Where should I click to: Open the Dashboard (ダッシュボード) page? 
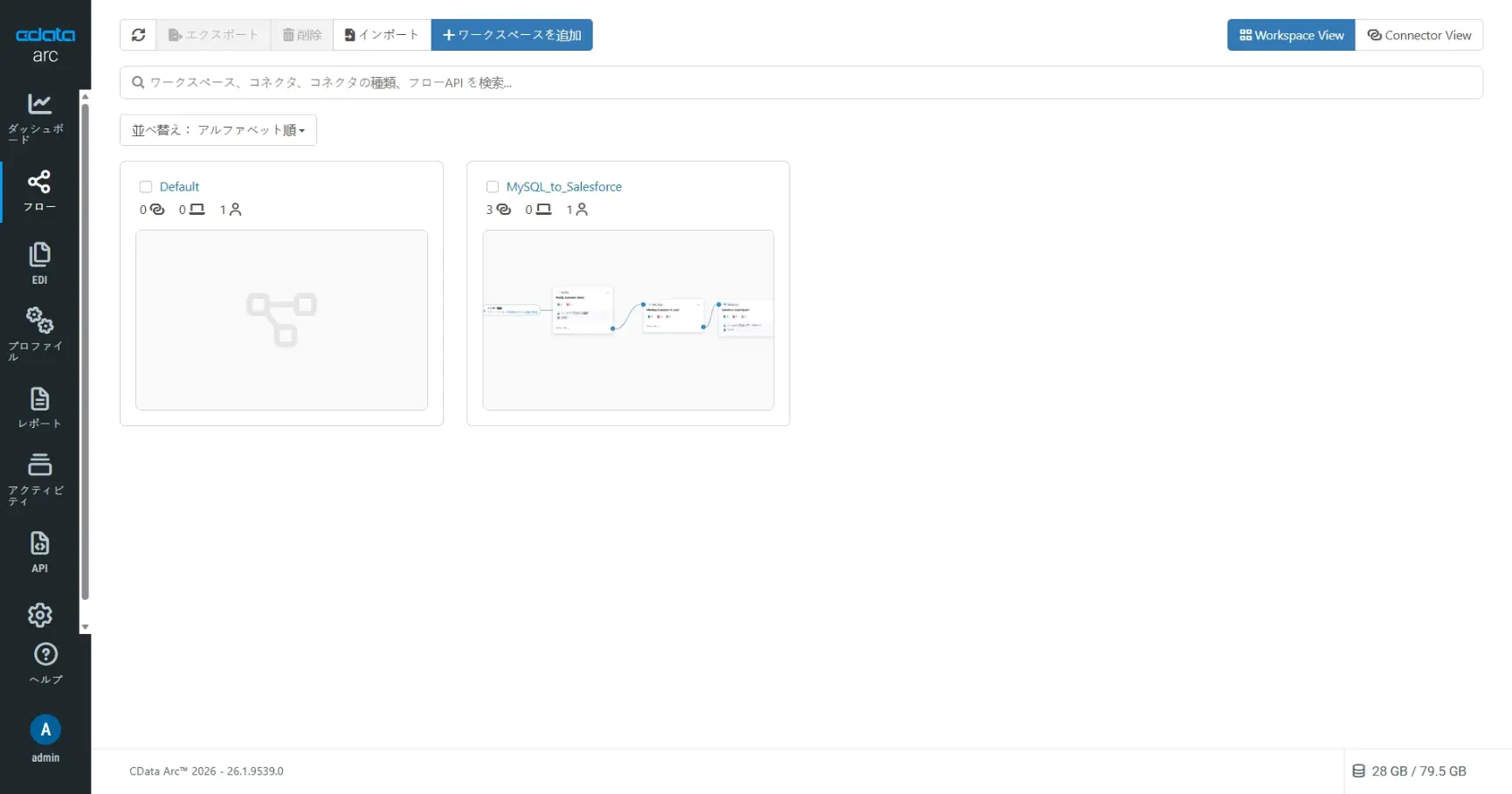click(39, 117)
